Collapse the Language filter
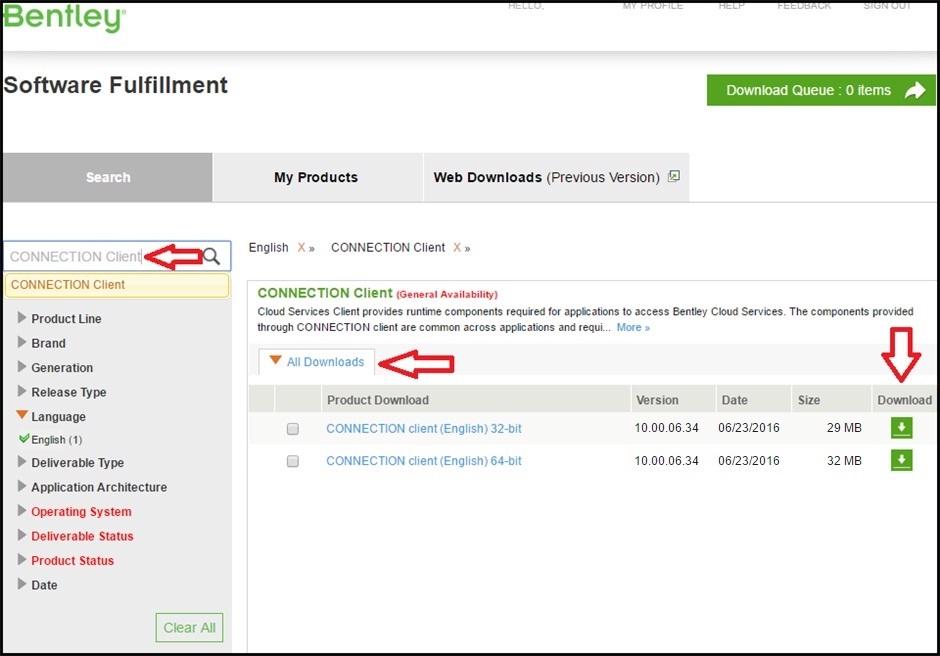The width and height of the screenshot is (940, 656). (x=22, y=415)
